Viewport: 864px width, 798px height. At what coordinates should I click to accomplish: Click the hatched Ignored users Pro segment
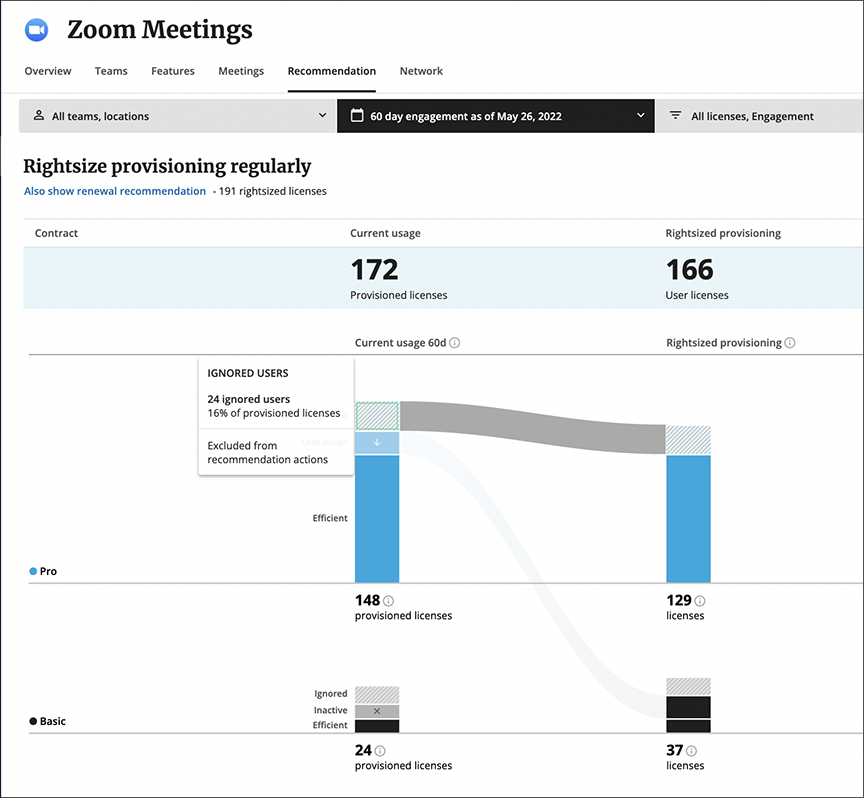pyautogui.click(x=377, y=416)
